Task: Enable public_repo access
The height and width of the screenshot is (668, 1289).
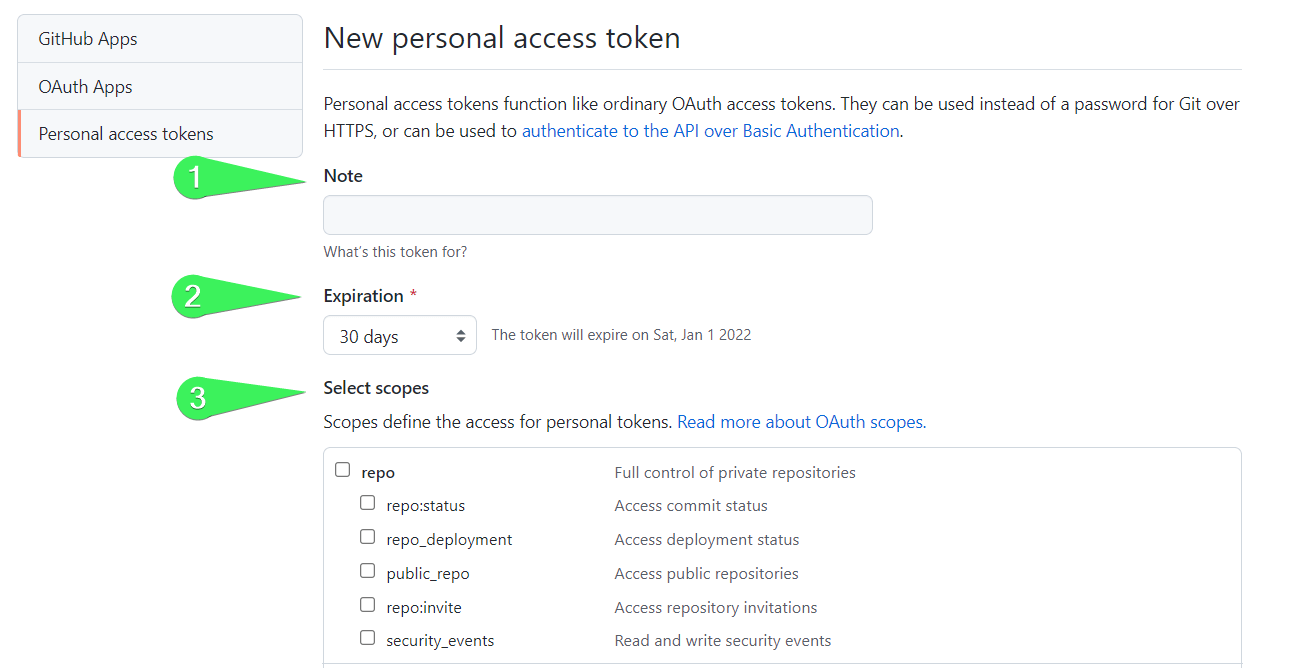Action: (367, 570)
